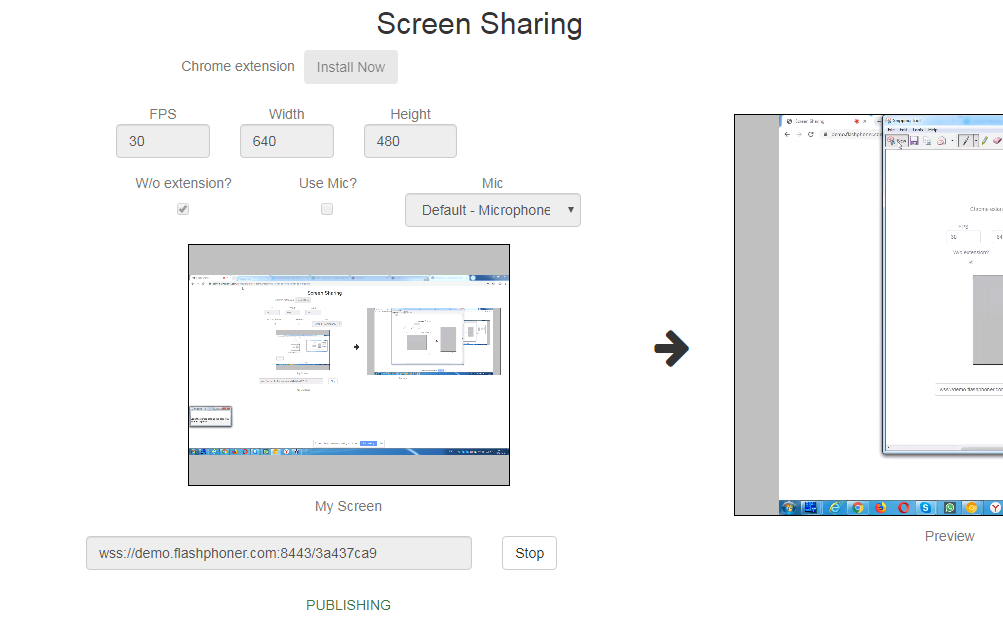This screenshot has width=1003, height=629.
Task: Focus the Width field showing 640
Action: click(x=286, y=141)
